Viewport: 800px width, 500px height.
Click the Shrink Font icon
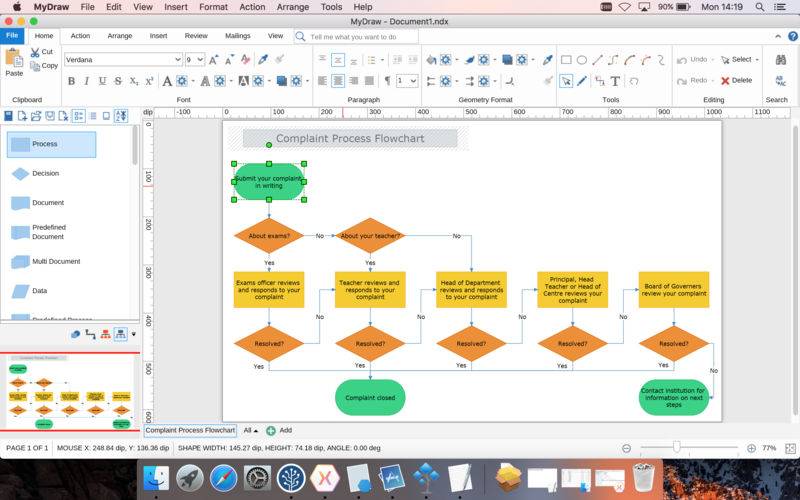pos(230,60)
